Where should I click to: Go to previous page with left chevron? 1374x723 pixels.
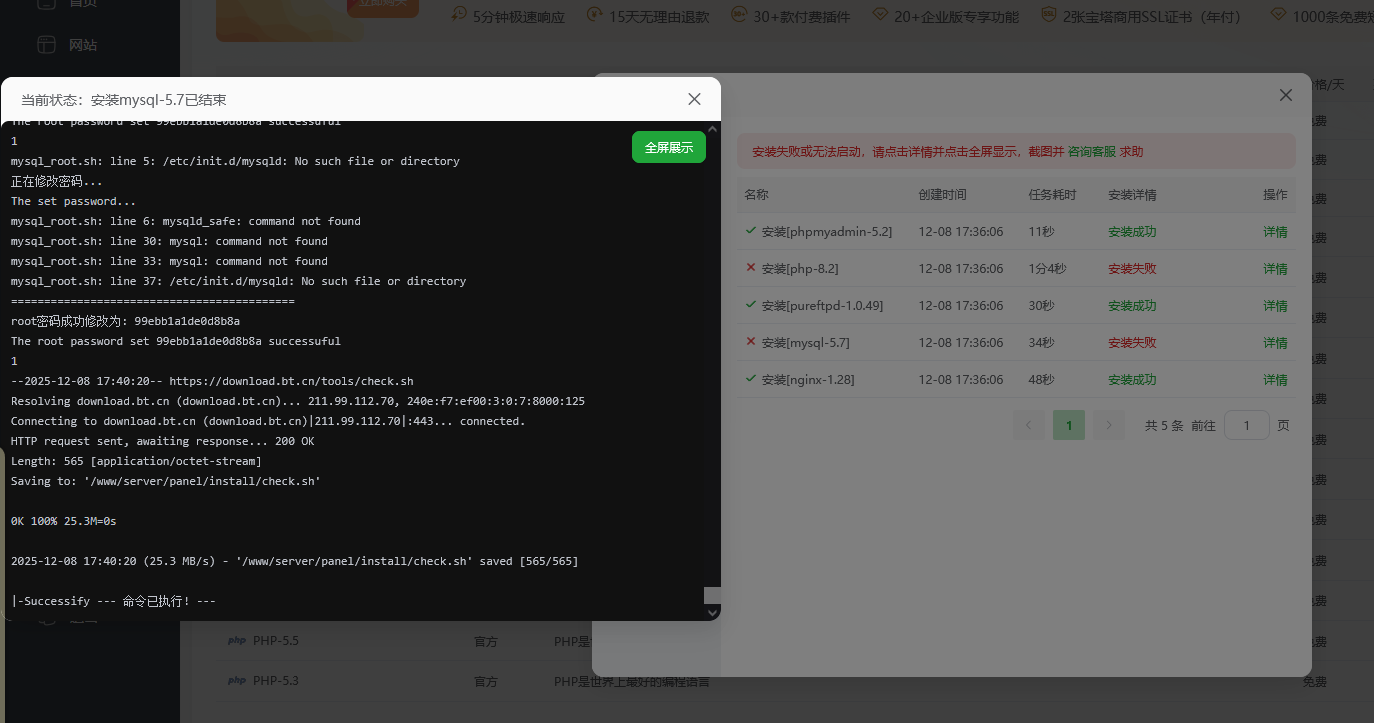pyautogui.click(x=1028, y=426)
